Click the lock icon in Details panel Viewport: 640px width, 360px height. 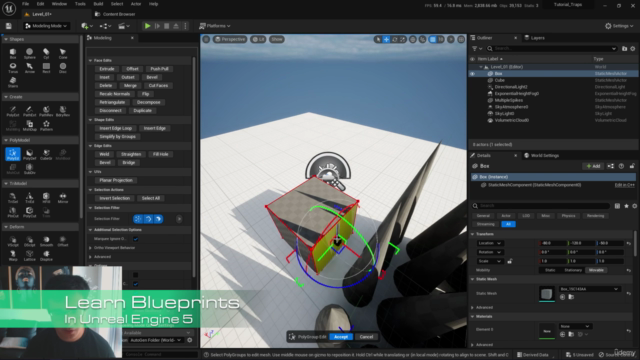point(632,166)
